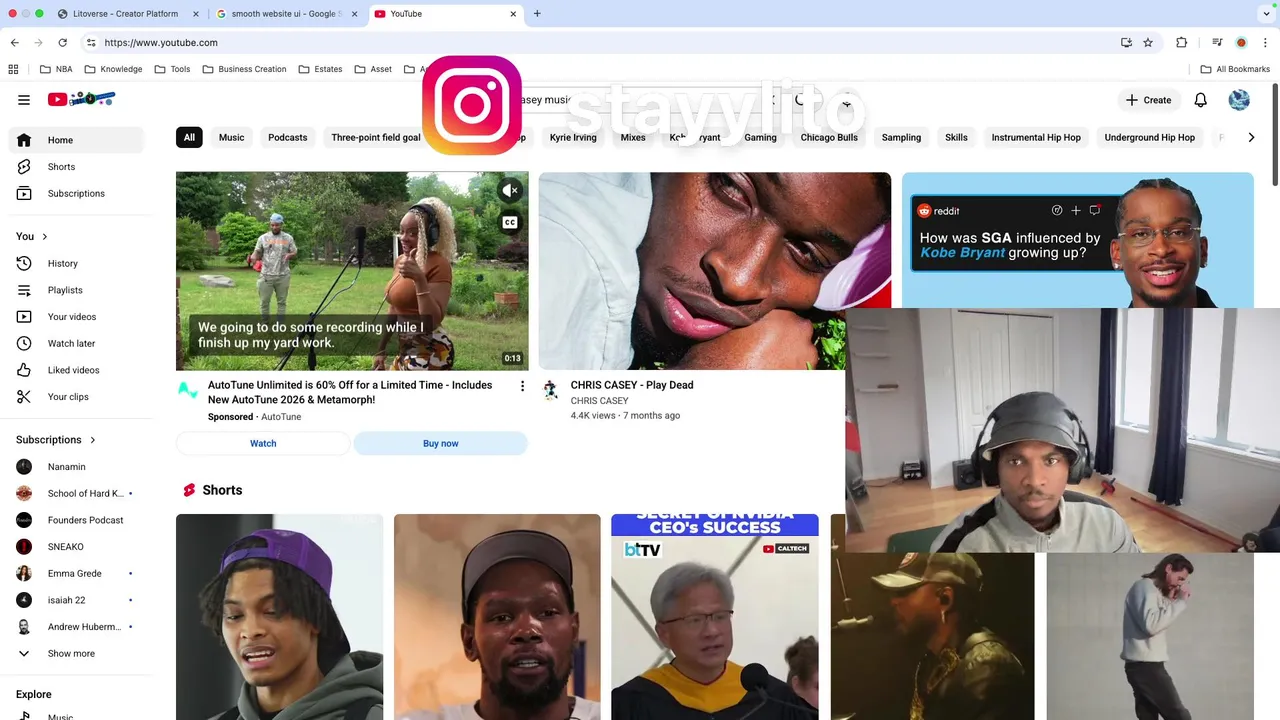Open AutoTune ad more options menu
The height and width of the screenshot is (720, 1280).
click(522, 386)
